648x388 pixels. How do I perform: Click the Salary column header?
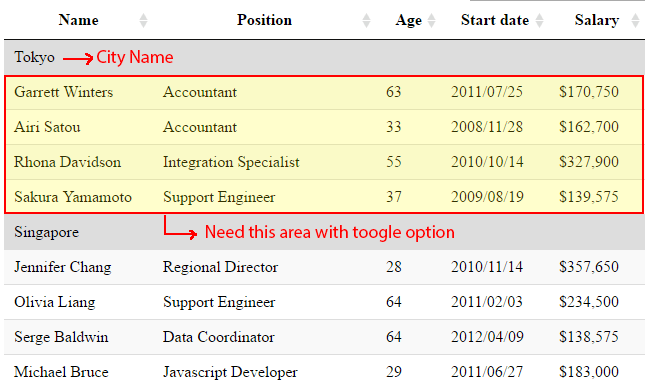pyautogui.click(x=597, y=20)
